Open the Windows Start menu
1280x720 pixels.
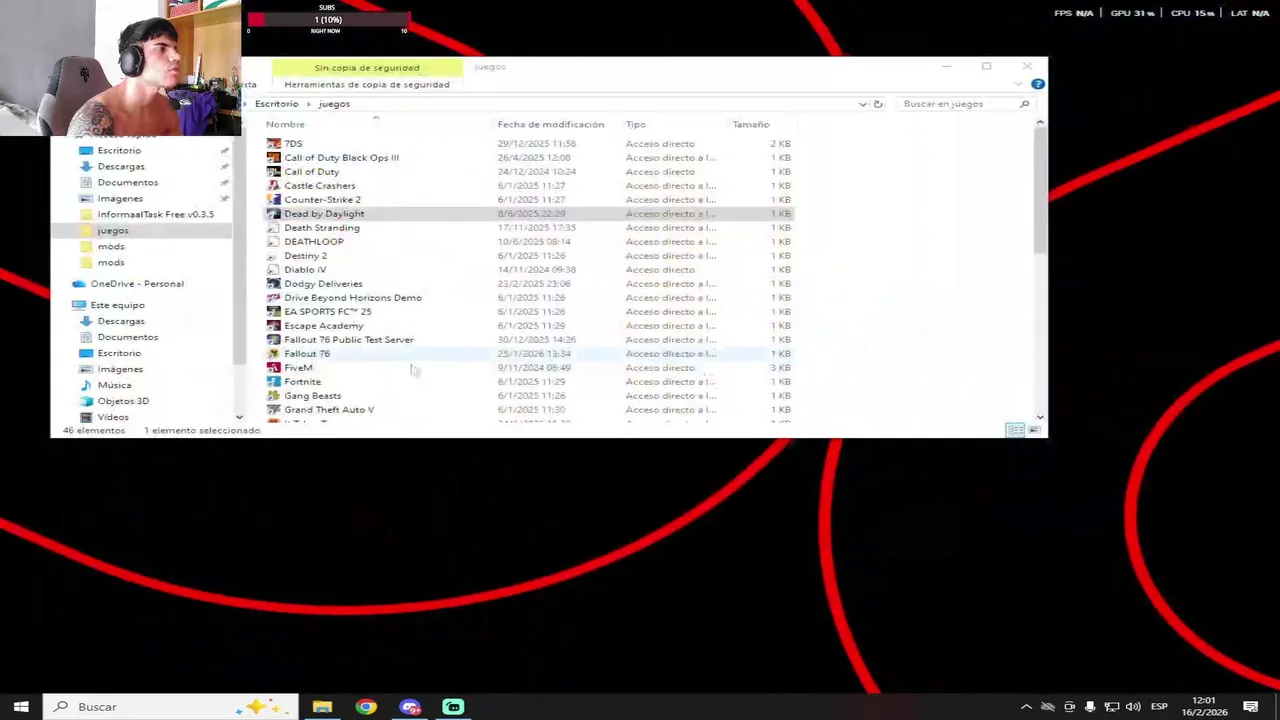click(21, 707)
